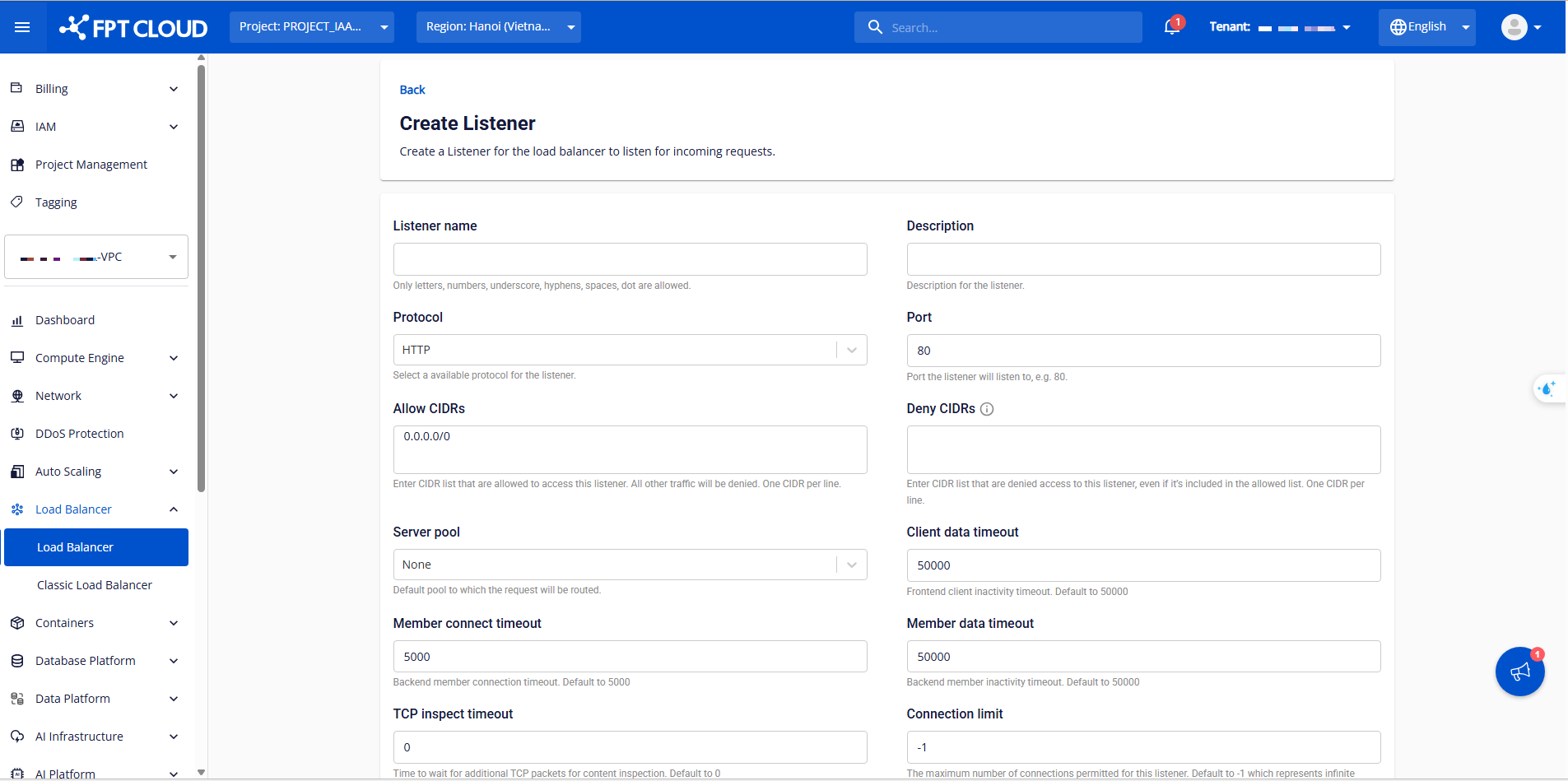Viewport: 1568px width, 781px height.
Task: Click the FPT Cloud logo
Action: tap(133, 27)
